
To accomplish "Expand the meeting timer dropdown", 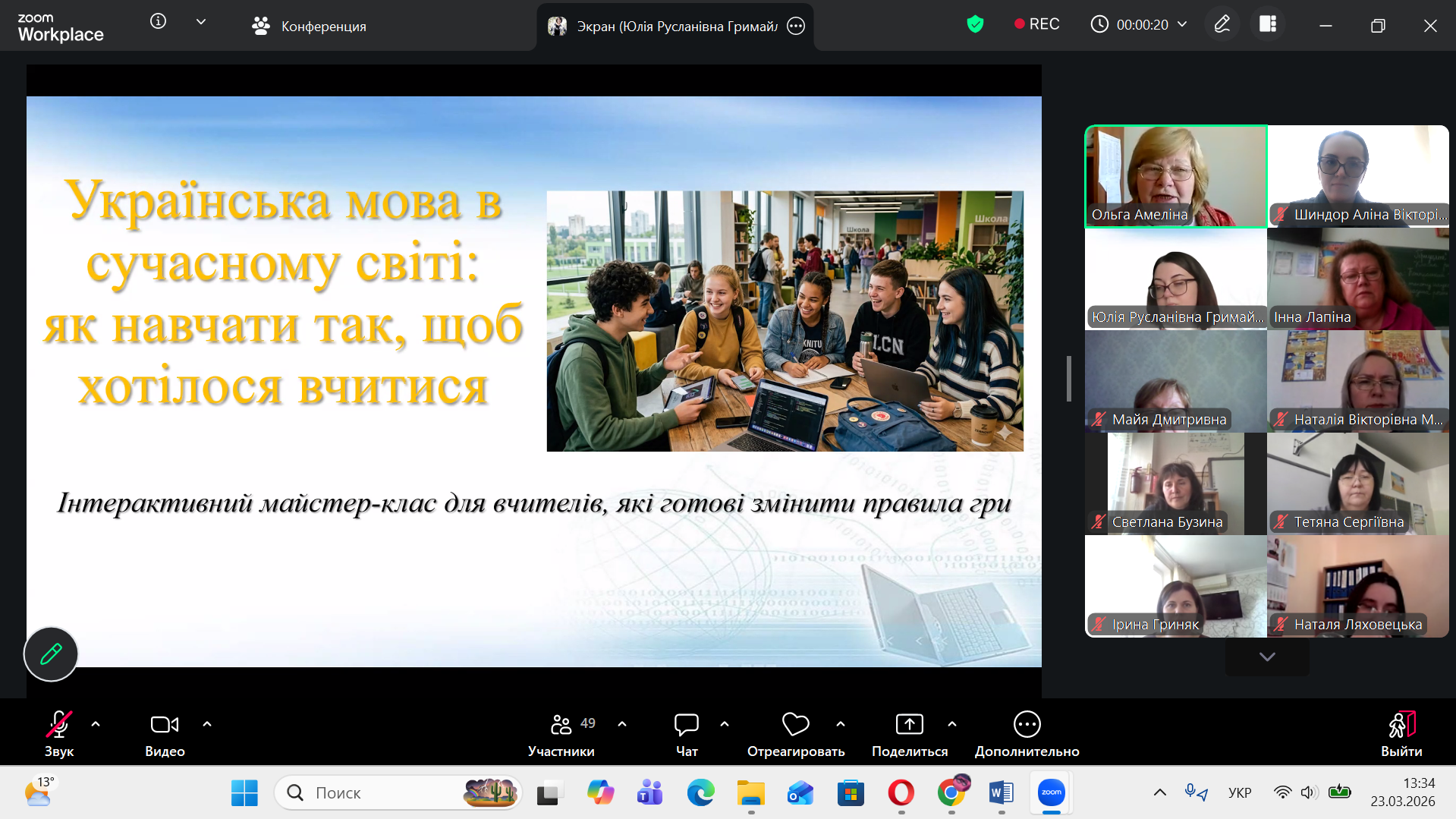I will pos(1182,24).
